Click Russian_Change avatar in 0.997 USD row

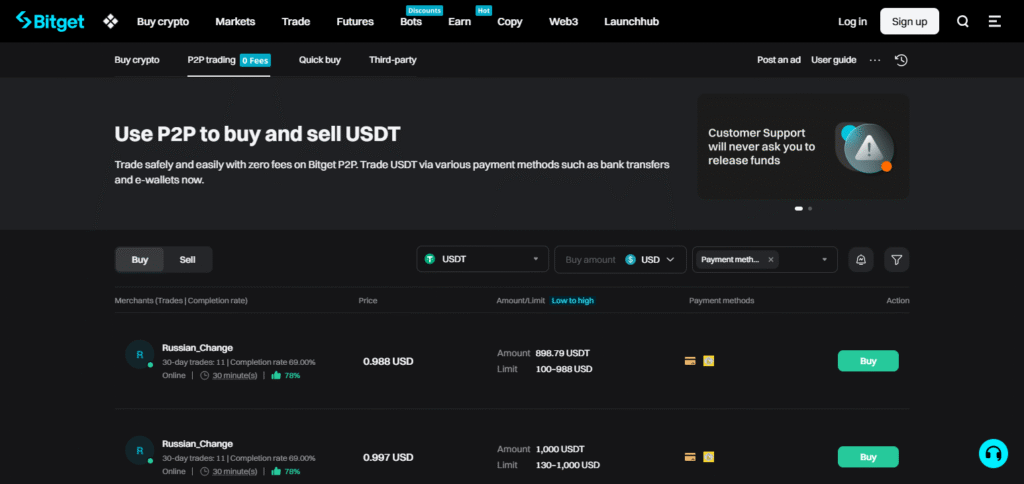(139, 451)
